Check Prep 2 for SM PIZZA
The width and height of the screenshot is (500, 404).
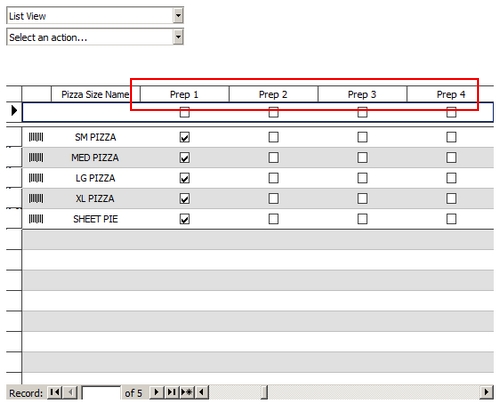click(x=273, y=137)
